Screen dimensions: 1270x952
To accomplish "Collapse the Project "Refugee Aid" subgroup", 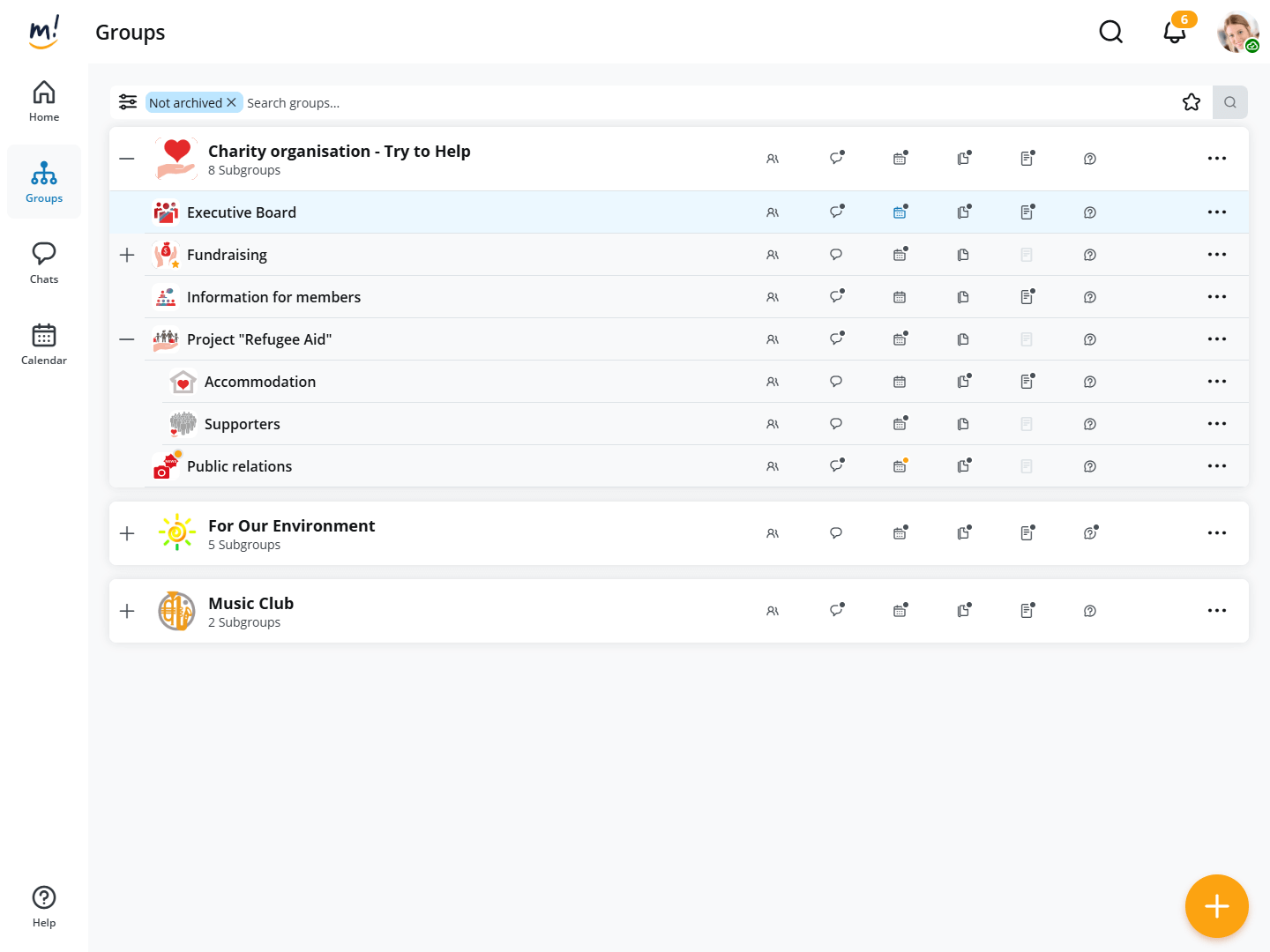I will tap(127, 339).
